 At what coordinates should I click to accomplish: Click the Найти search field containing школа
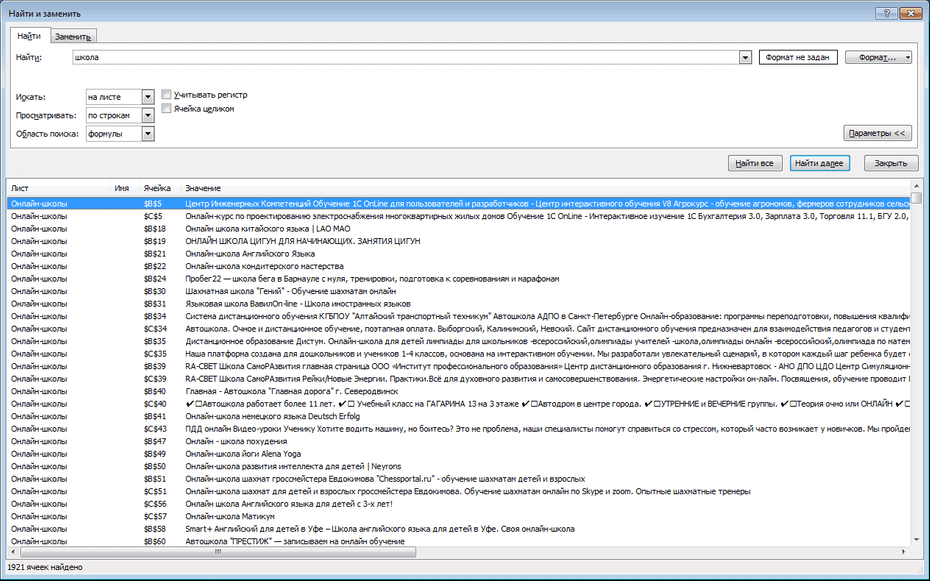point(406,58)
